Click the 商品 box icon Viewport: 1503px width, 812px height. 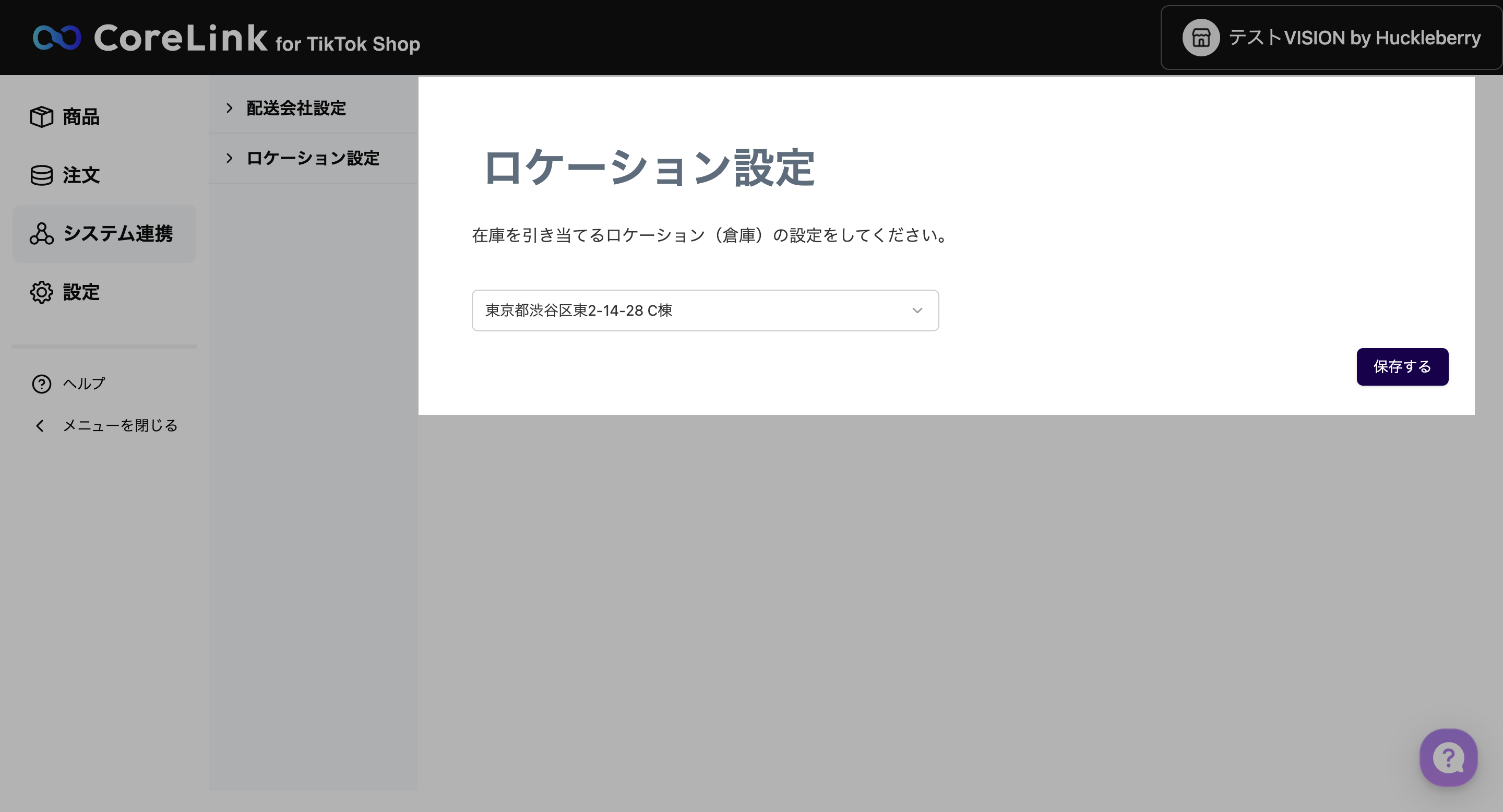pyautogui.click(x=41, y=117)
